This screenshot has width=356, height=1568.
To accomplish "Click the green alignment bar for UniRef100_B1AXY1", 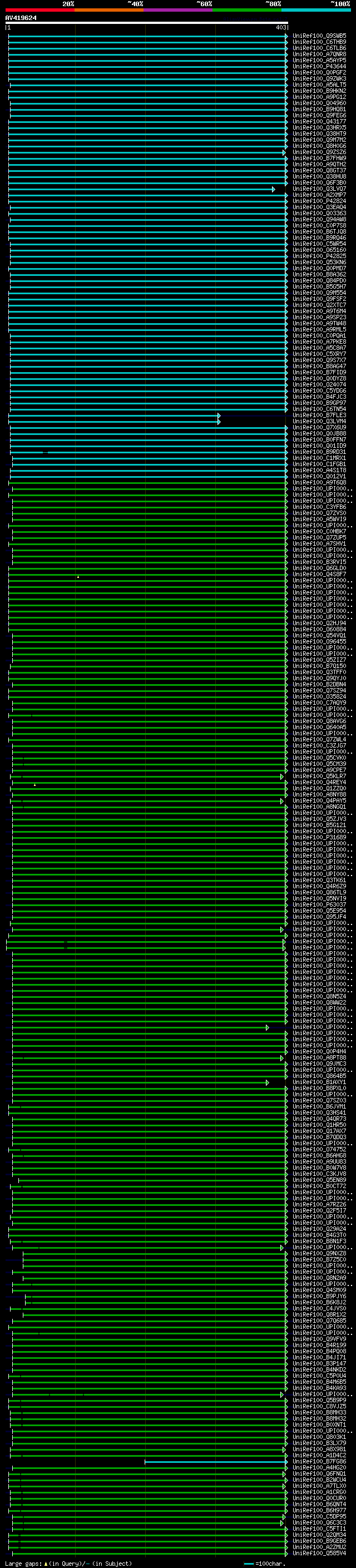I will click(141, 1083).
